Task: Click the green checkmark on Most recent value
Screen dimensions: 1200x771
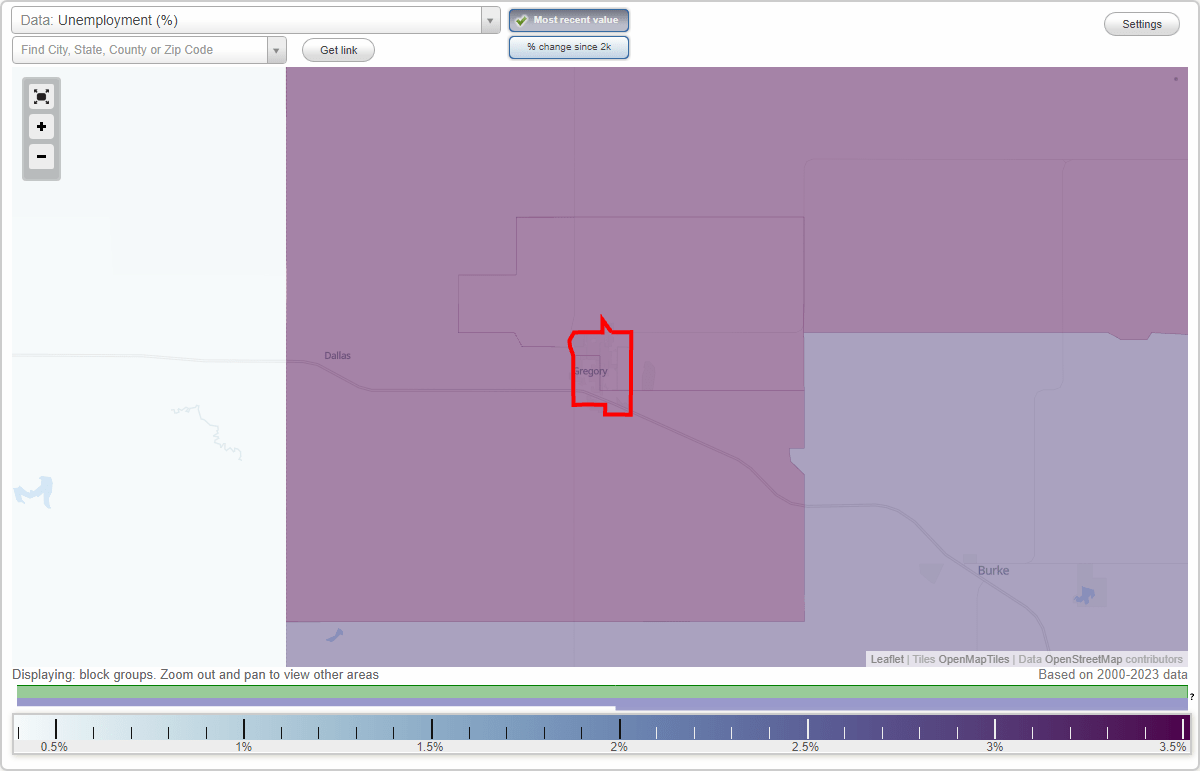Action: coord(521,20)
